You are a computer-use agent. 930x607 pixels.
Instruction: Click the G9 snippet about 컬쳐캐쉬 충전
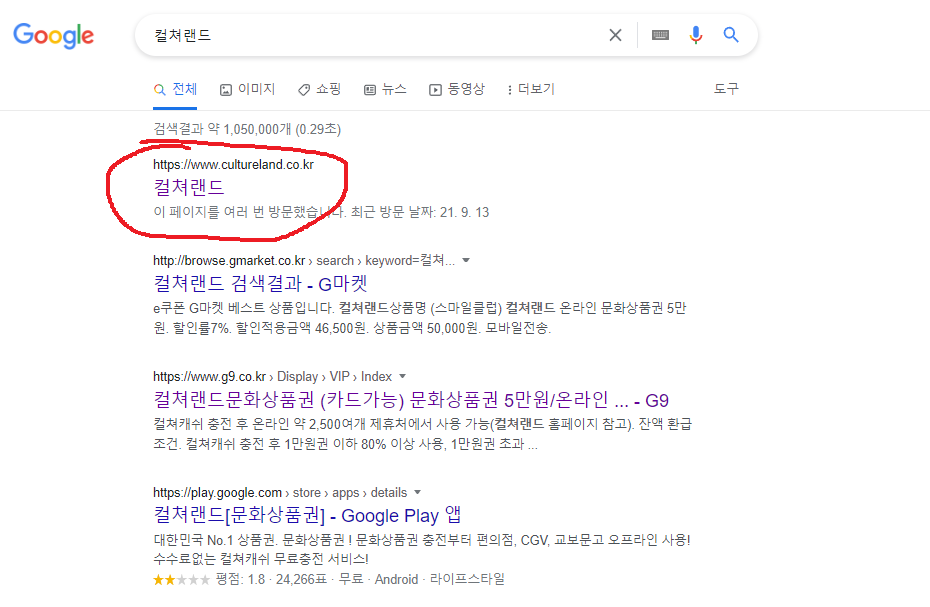(x=422, y=434)
